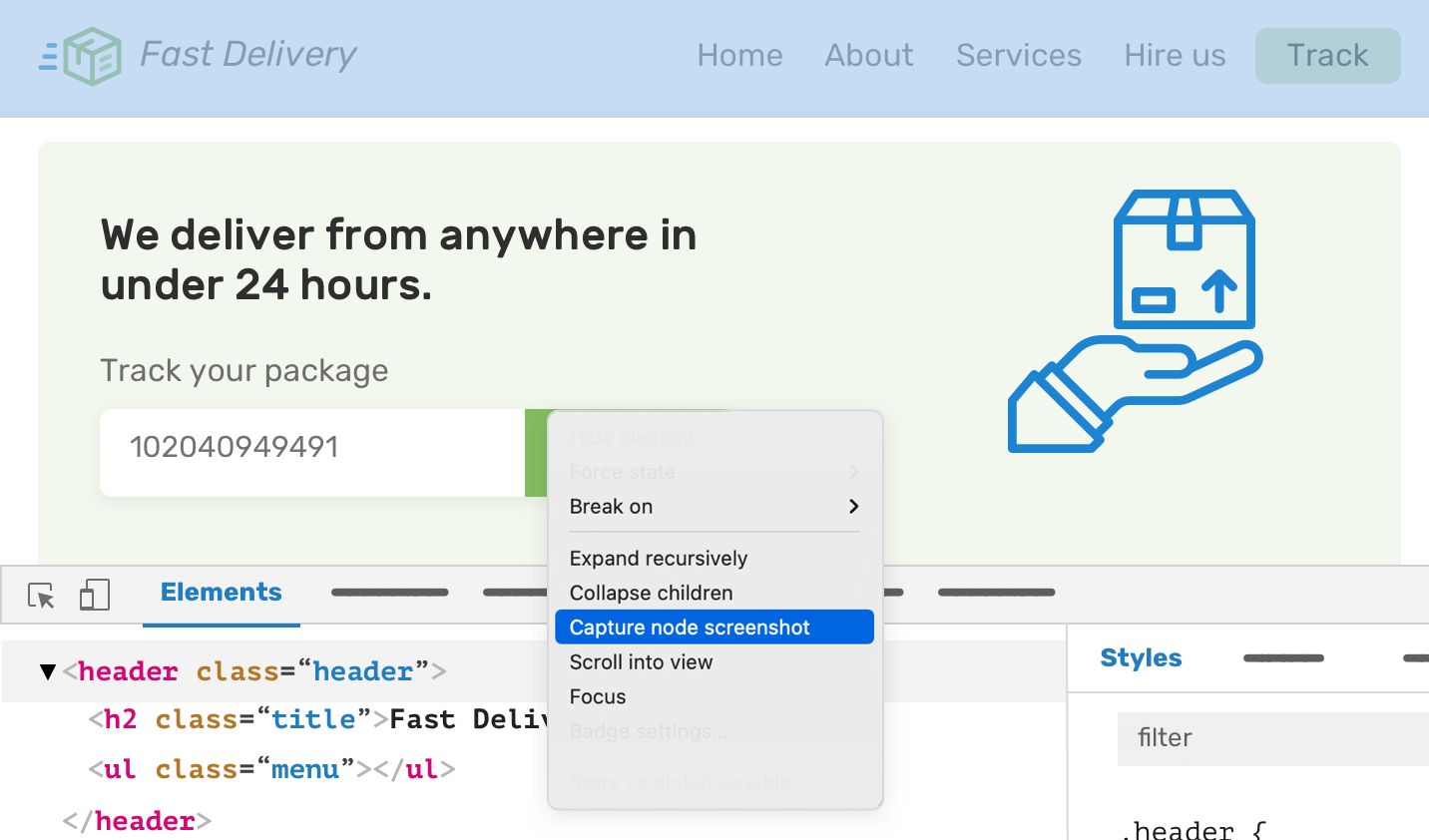The image size is (1429, 840).
Task: Choose Scroll into view option
Action: pos(641,662)
